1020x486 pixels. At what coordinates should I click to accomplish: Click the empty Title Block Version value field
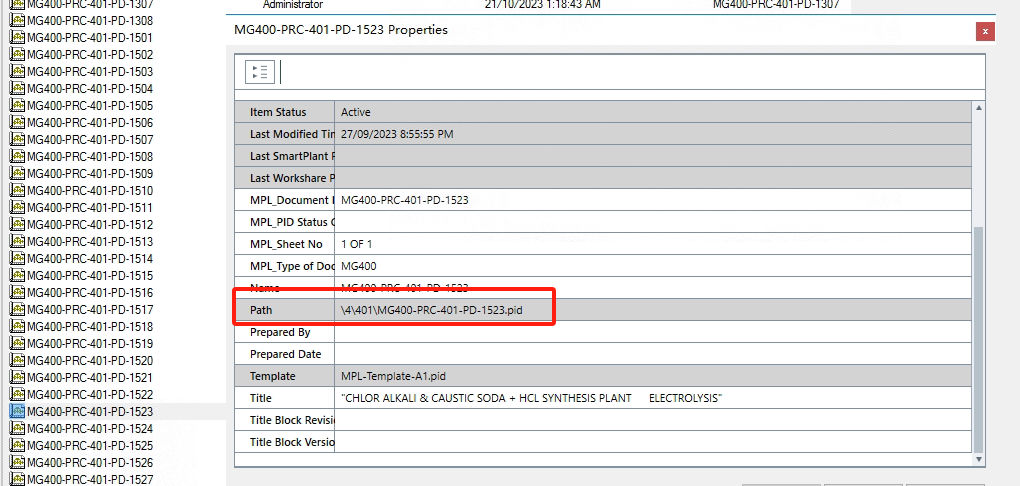(x=653, y=442)
